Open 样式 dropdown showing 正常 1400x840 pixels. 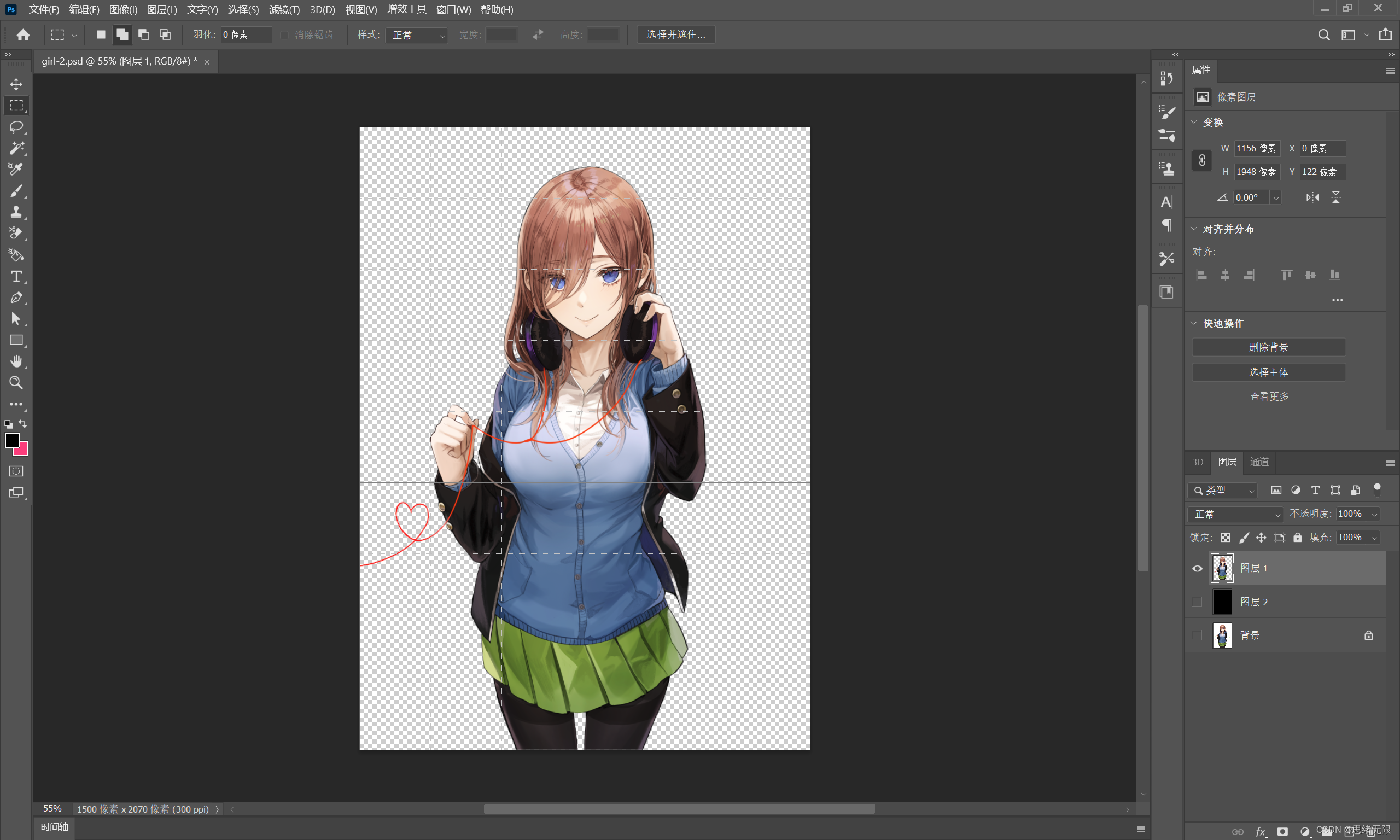point(417,35)
